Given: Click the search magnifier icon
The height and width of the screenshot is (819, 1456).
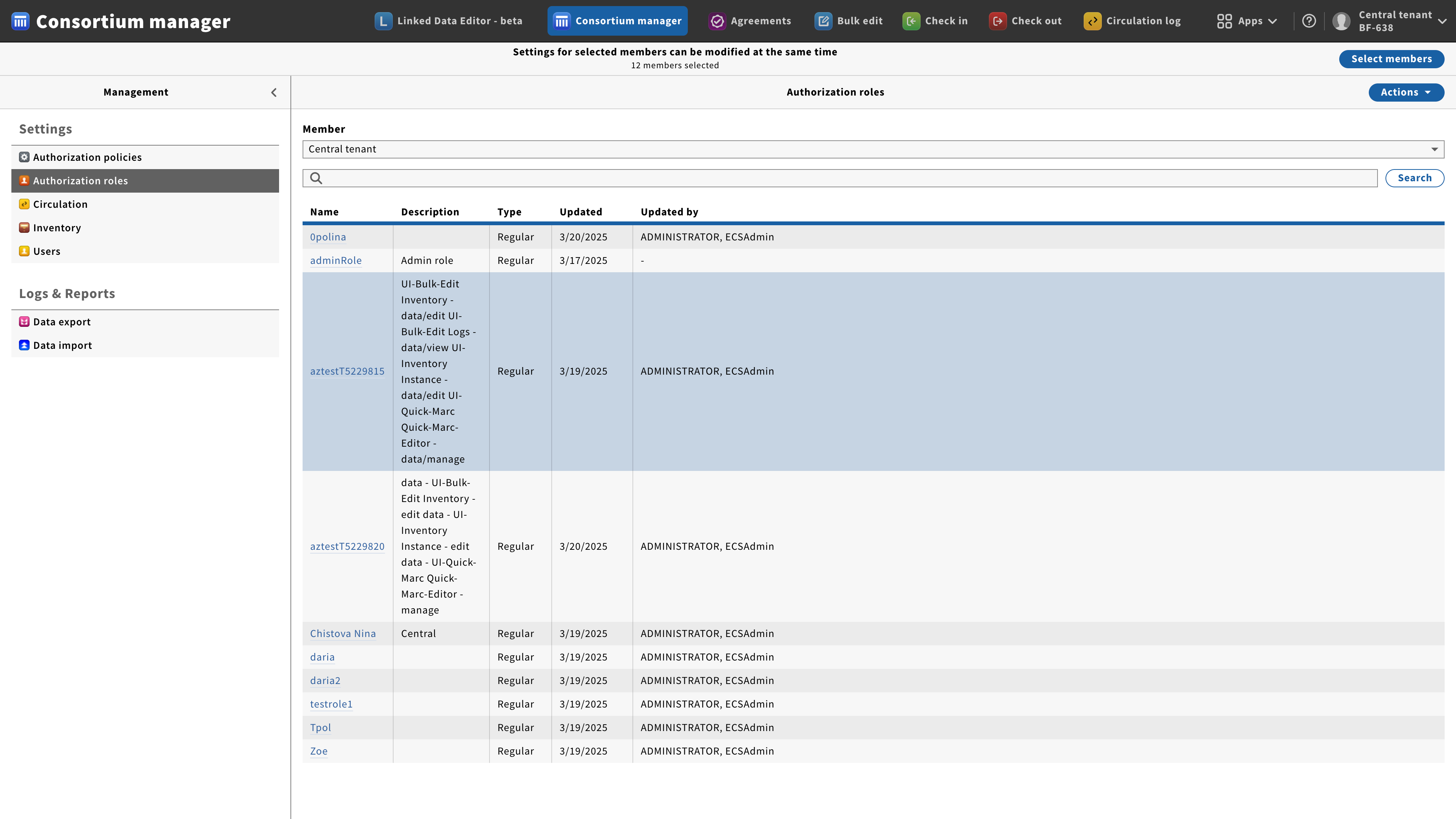Looking at the screenshot, I should point(316,178).
